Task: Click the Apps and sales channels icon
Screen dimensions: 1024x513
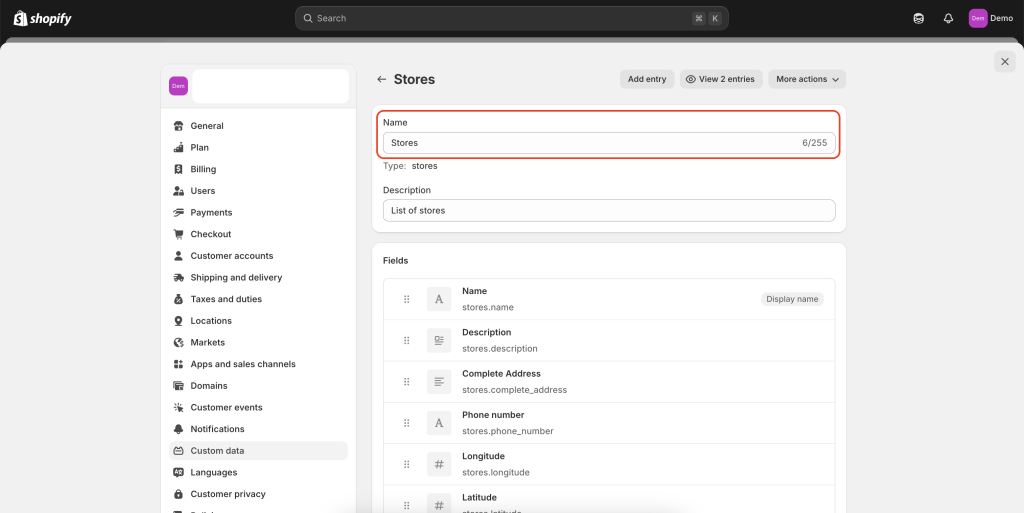Action: tap(178, 364)
